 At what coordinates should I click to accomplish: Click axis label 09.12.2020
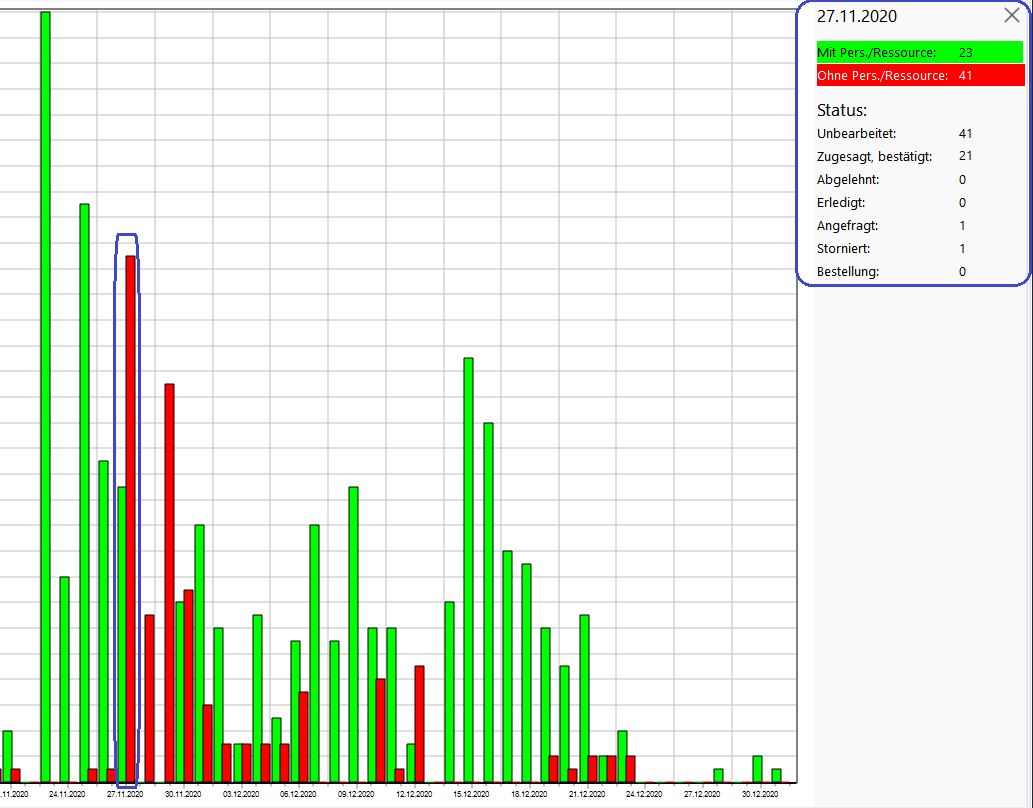pyautogui.click(x=356, y=794)
